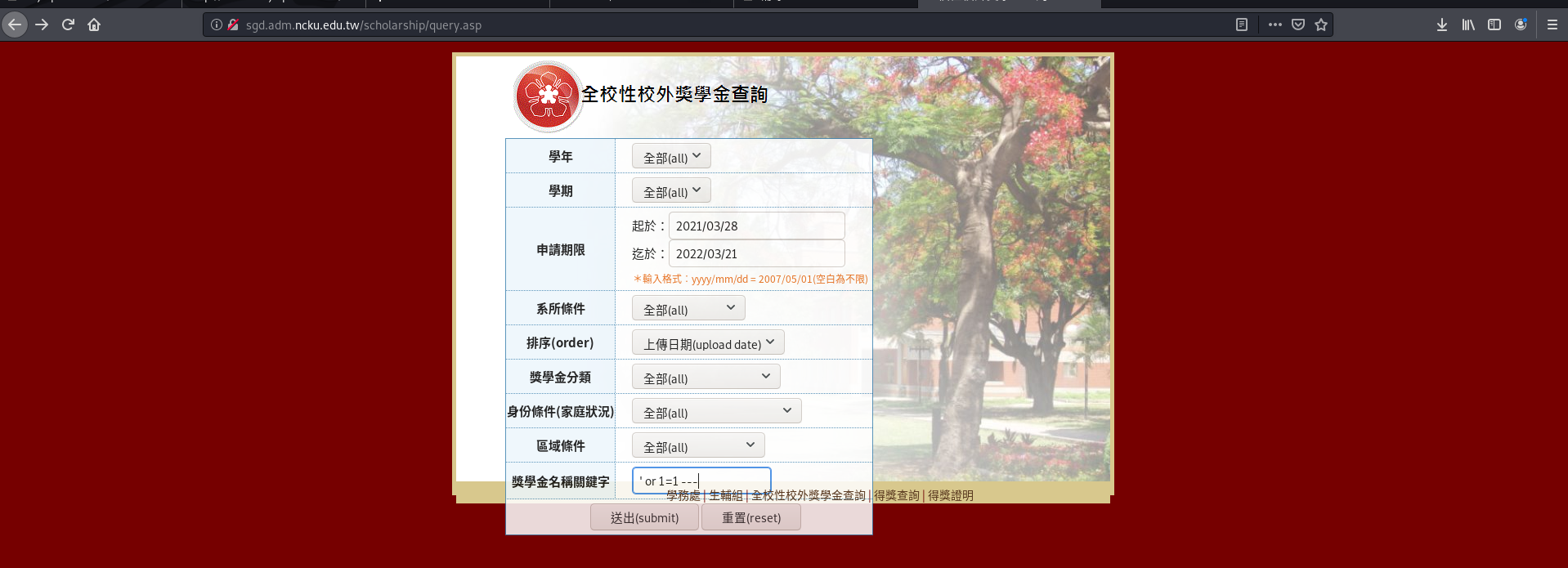The height and width of the screenshot is (568, 1568).
Task: Reload the current page
Action: click(x=68, y=25)
